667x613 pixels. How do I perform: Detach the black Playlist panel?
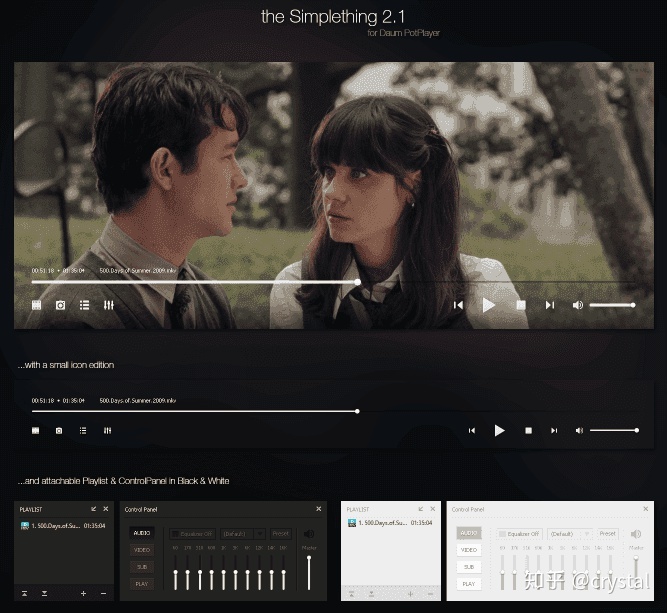point(94,509)
